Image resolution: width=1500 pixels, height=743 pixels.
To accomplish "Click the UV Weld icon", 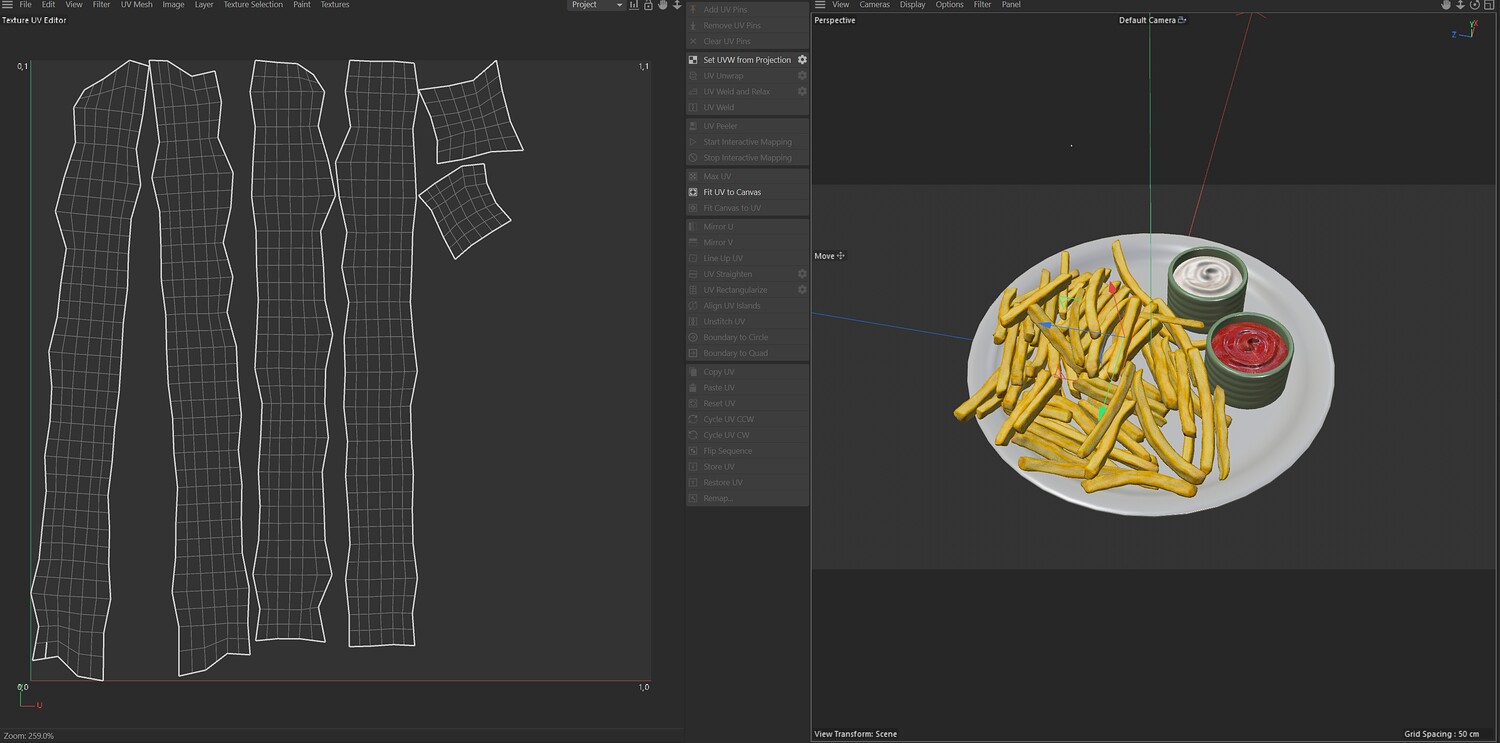I will [694, 107].
